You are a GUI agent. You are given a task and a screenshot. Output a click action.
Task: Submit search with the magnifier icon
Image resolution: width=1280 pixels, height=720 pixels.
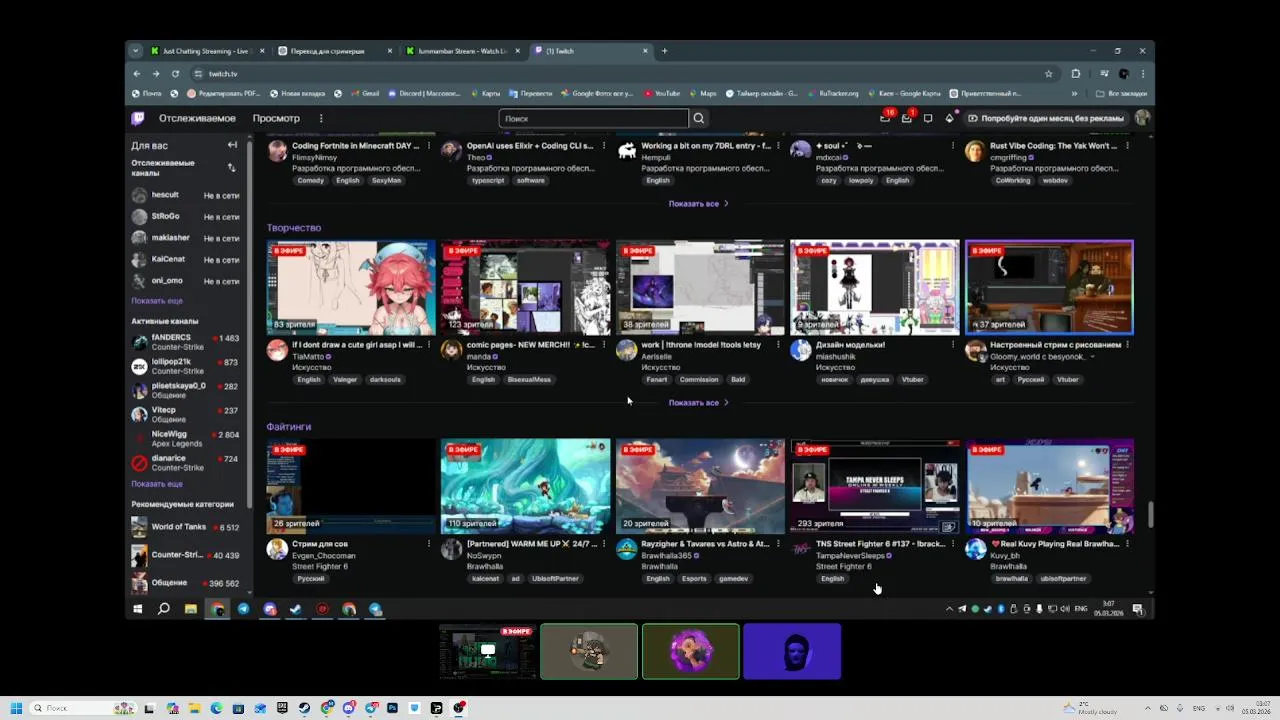[x=699, y=118]
